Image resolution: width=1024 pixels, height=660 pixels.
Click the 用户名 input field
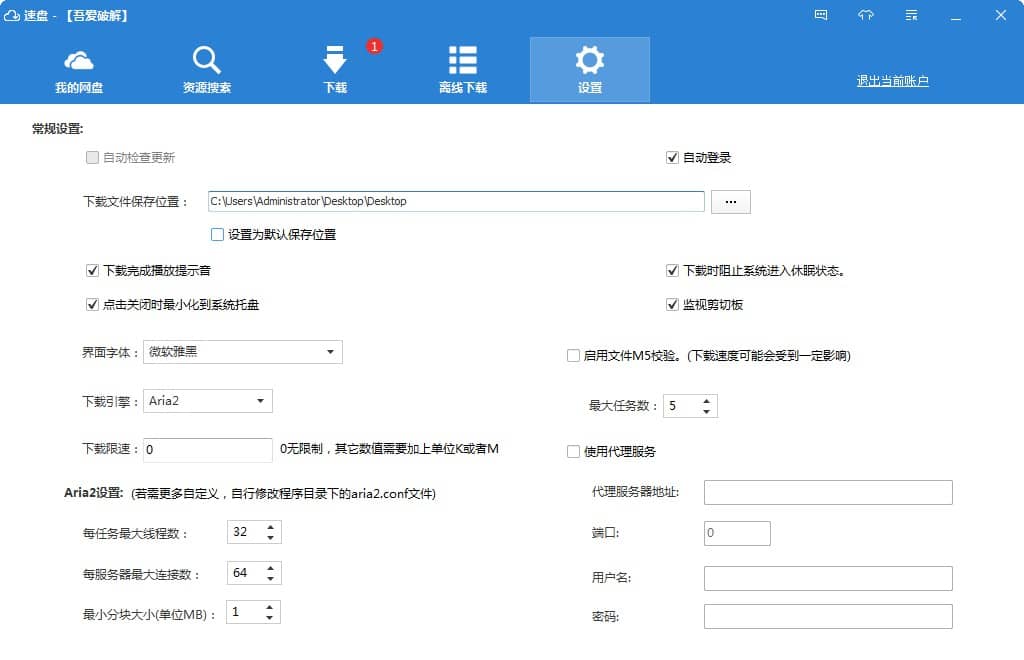(828, 578)
